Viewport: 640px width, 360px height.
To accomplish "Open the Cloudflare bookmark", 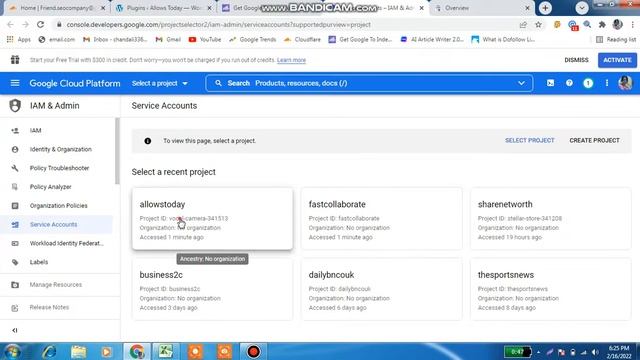I will click(302, 40).
